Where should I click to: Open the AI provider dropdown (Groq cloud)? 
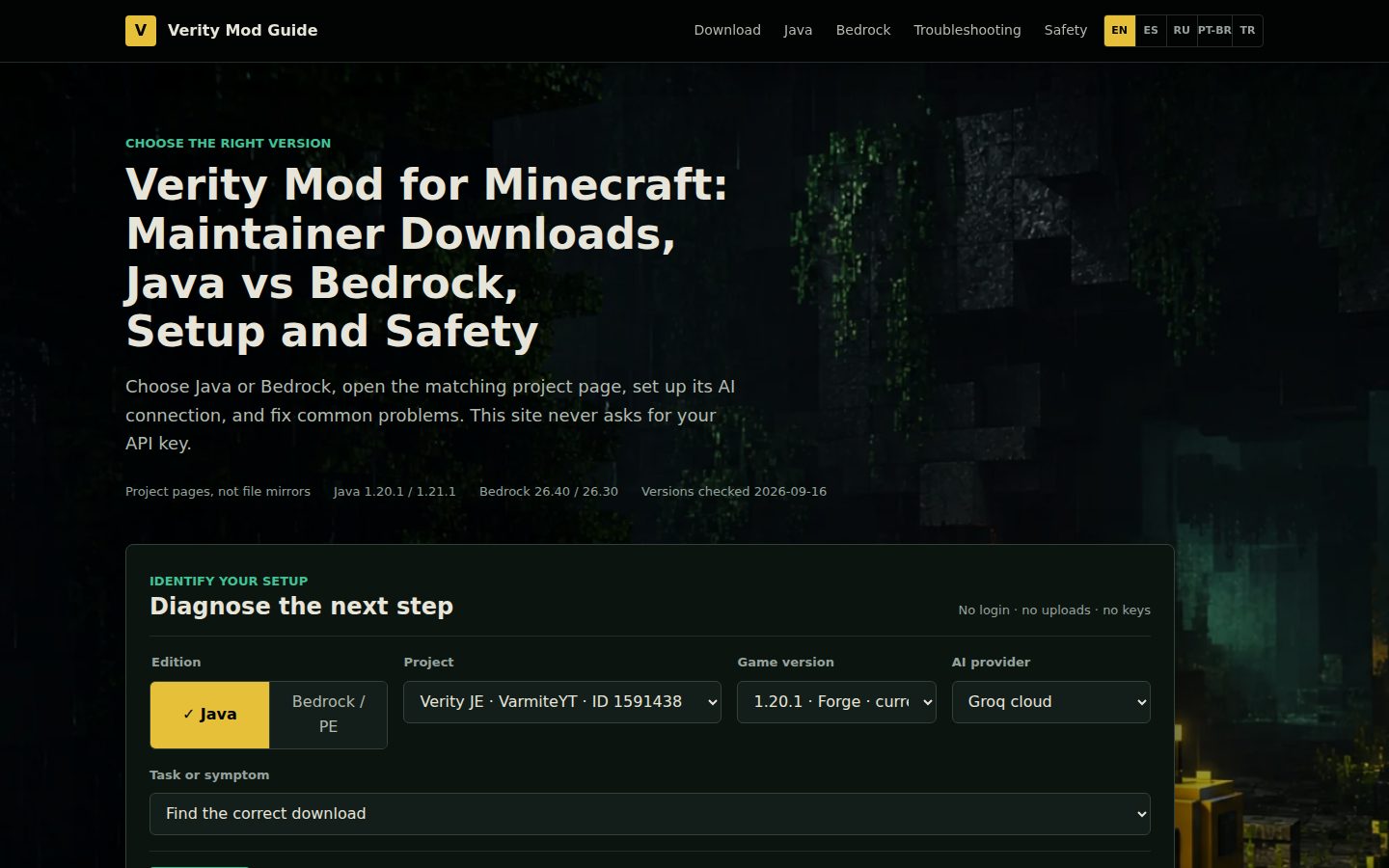point(1051,702)
